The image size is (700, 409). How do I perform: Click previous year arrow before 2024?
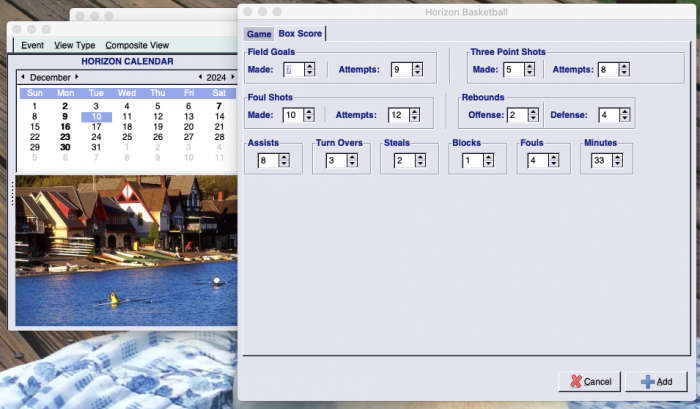tap(199, 77)
